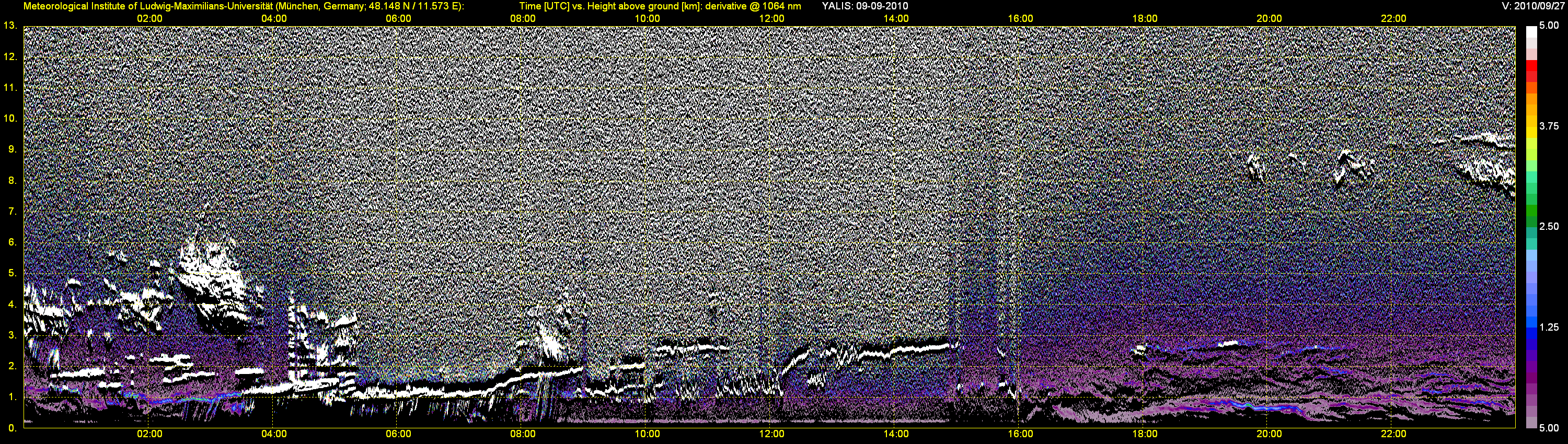Click the 16:00 label on the bottom time axis
Image resolution: width=1568 pixels, height=444 pixels.
click(x=1020, y=434)
